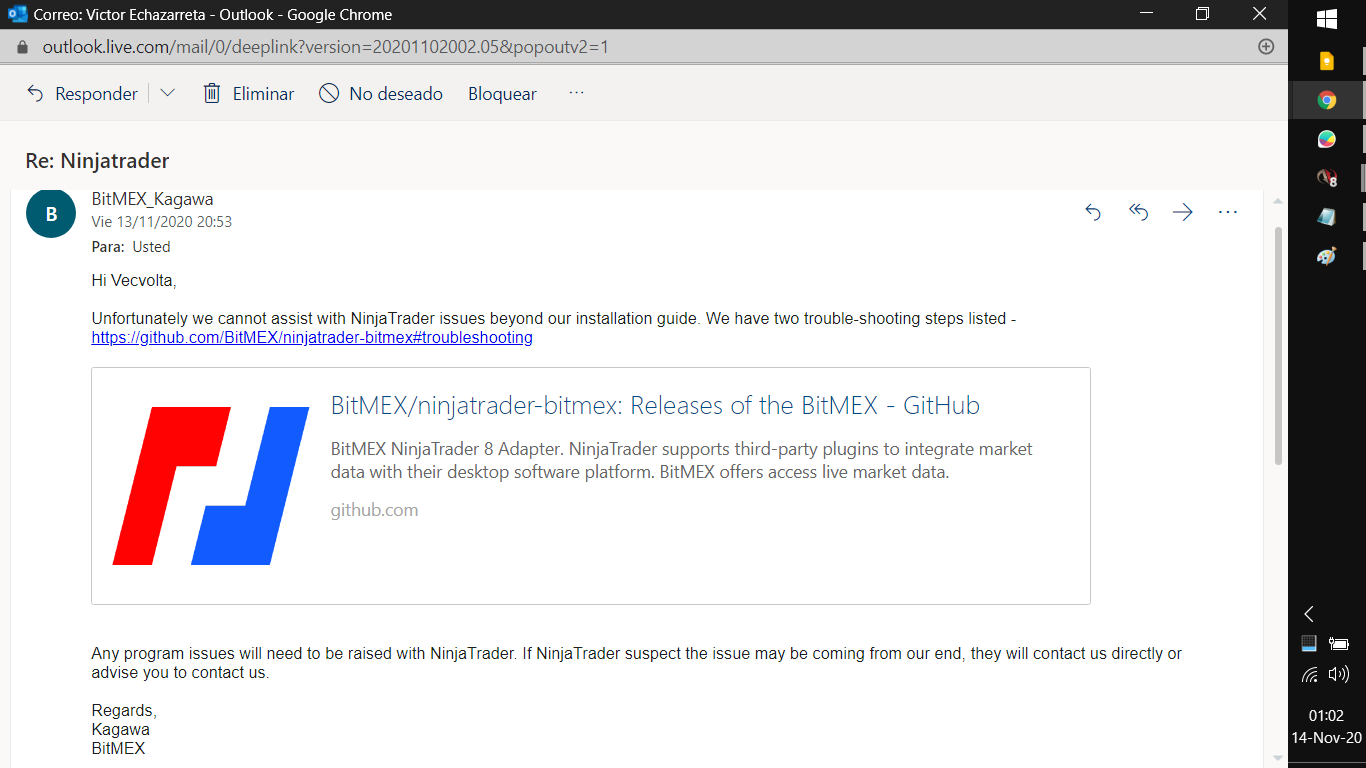Image resolution: width=1366 pixels, height=768 pixels.
Task: Forward the message using the right arrow icon
Action: pos(1183,212)
